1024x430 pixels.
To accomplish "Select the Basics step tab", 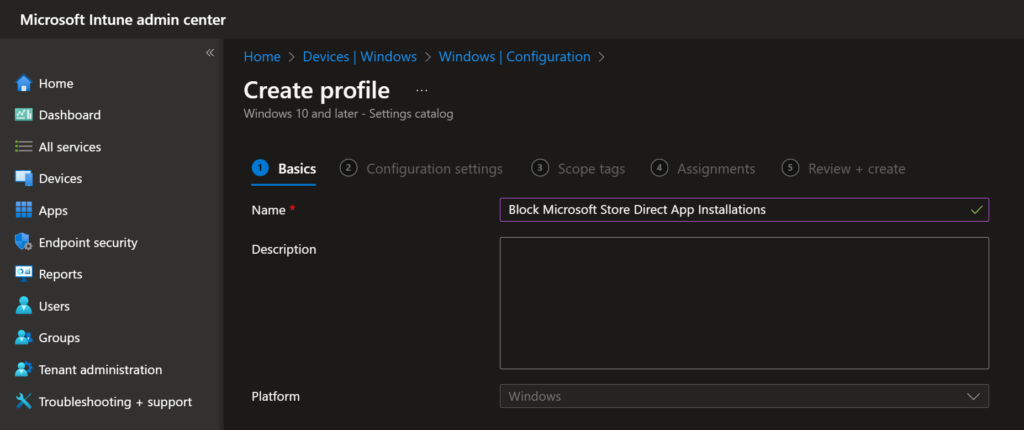I will coord(284,169).
